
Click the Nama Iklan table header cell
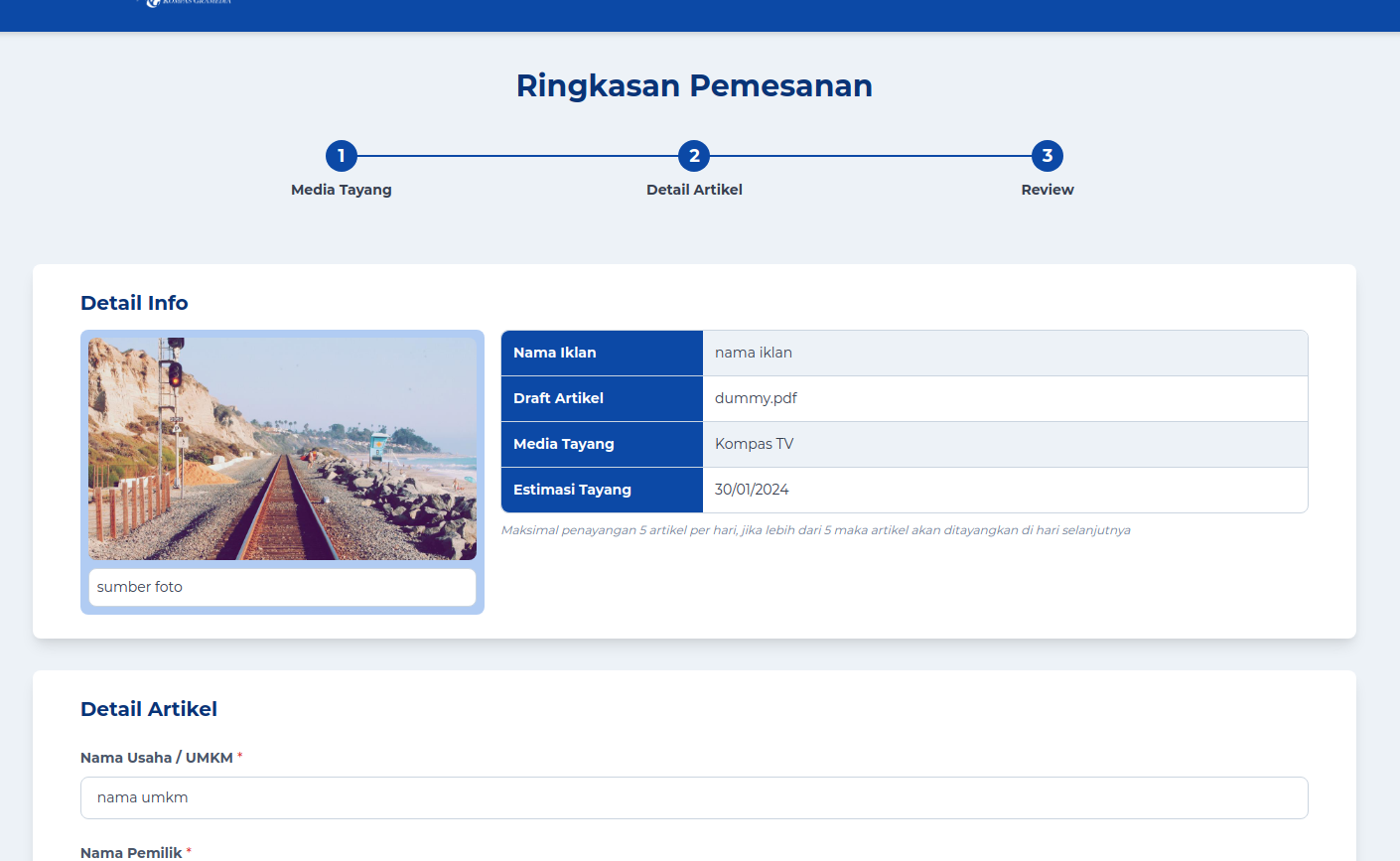pyautogui.click(x=602, y=353)
